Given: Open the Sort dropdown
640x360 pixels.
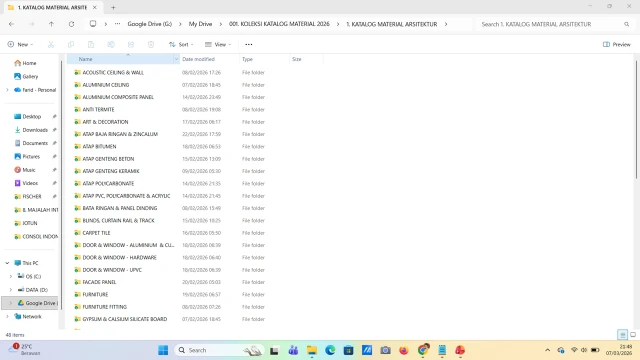Looking at the screenshot, I should 181,44.
